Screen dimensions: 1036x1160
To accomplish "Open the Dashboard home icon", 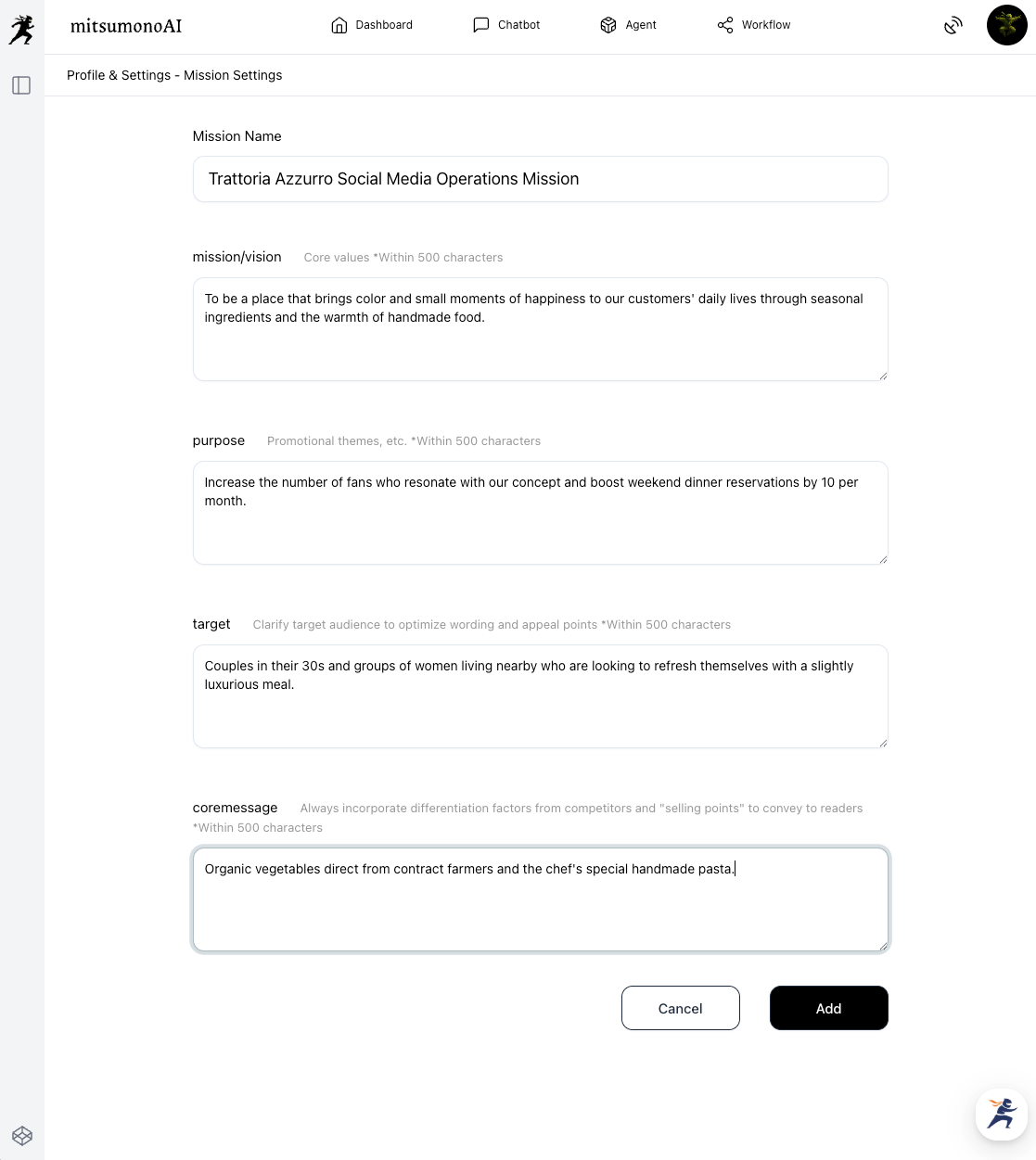I will [339, 25].
